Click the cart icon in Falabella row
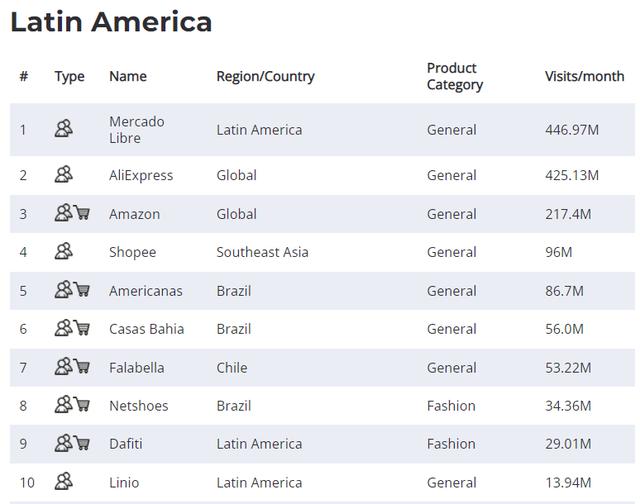This screenshot has height=504, width=640. 81,367
